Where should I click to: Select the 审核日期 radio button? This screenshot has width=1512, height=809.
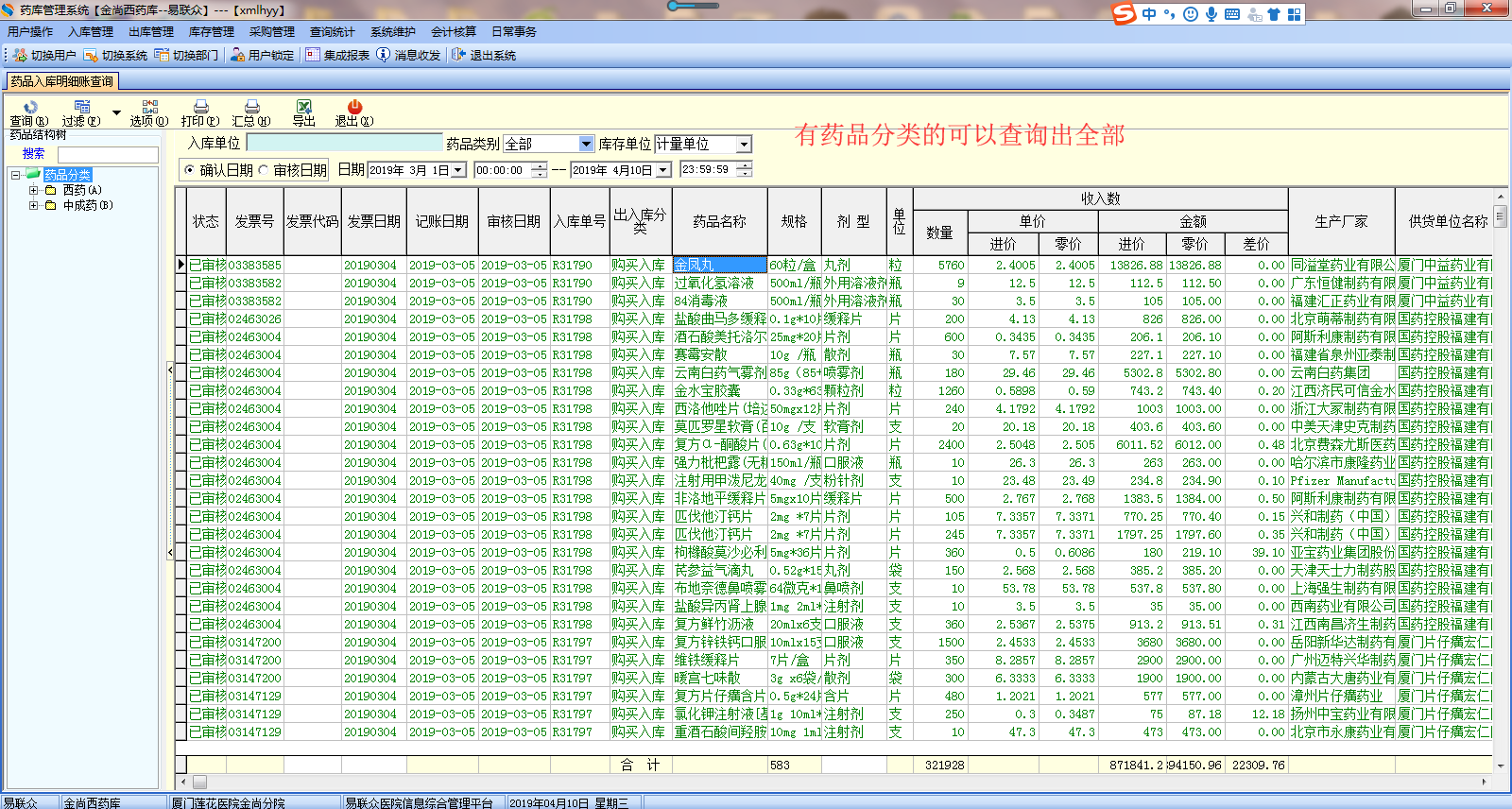coord(264,170)
